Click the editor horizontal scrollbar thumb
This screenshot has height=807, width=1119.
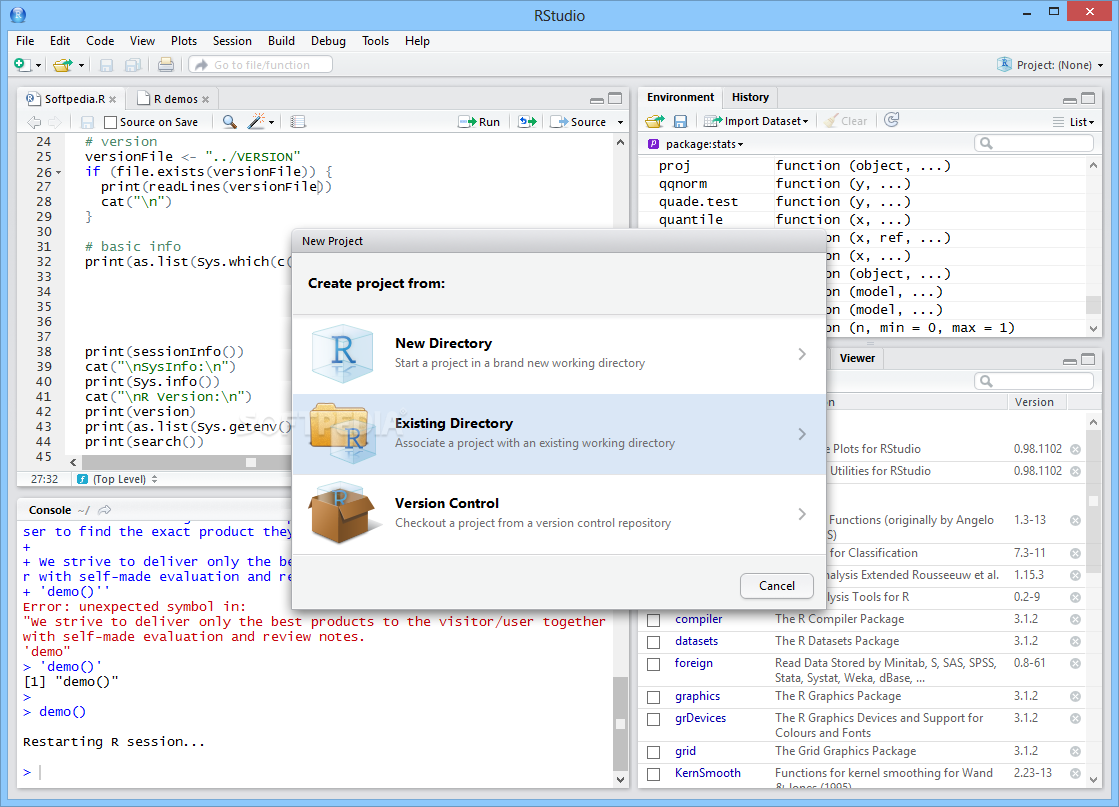tap(251, 462)
